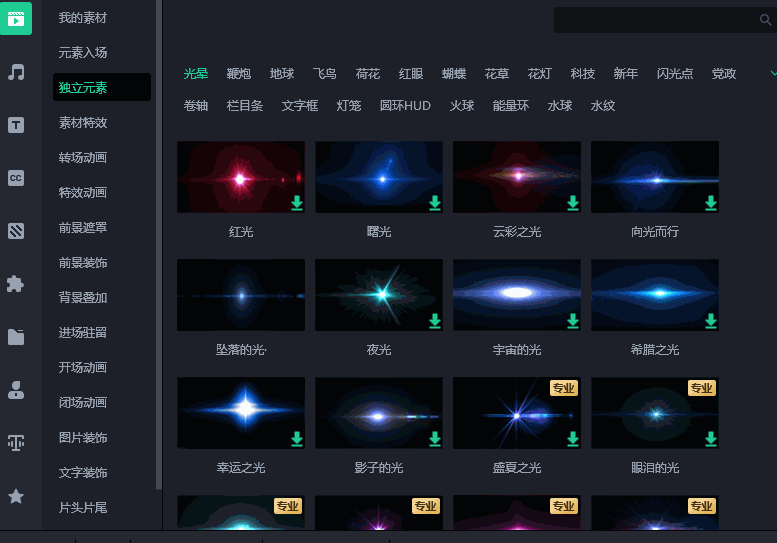Select the 花草 category tab

click(x=497, y=74)
